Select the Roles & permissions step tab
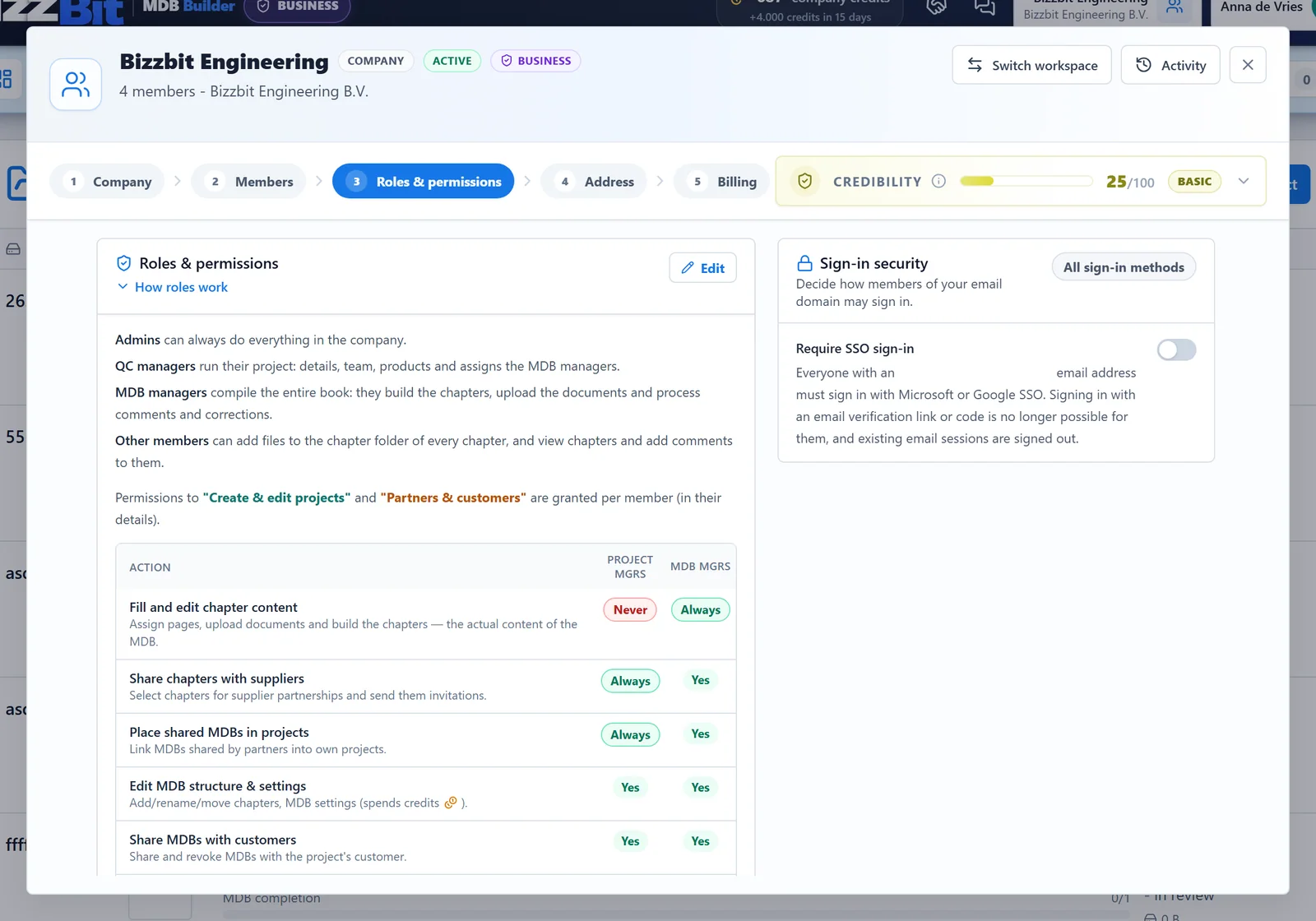The height and width of the screenshot is (921, 1316). click(424, 182)
